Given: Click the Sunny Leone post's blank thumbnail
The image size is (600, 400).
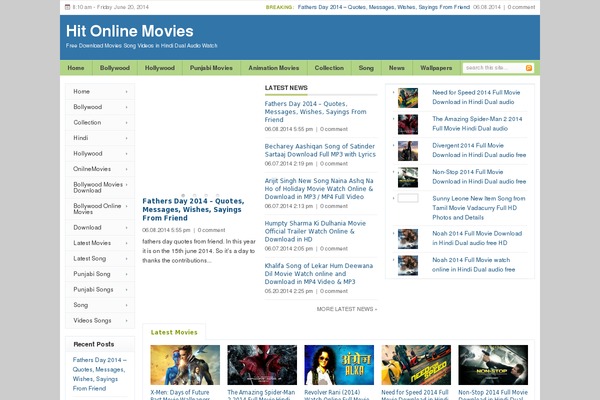Looking at the screenshot, I should [x=408, y=198].
